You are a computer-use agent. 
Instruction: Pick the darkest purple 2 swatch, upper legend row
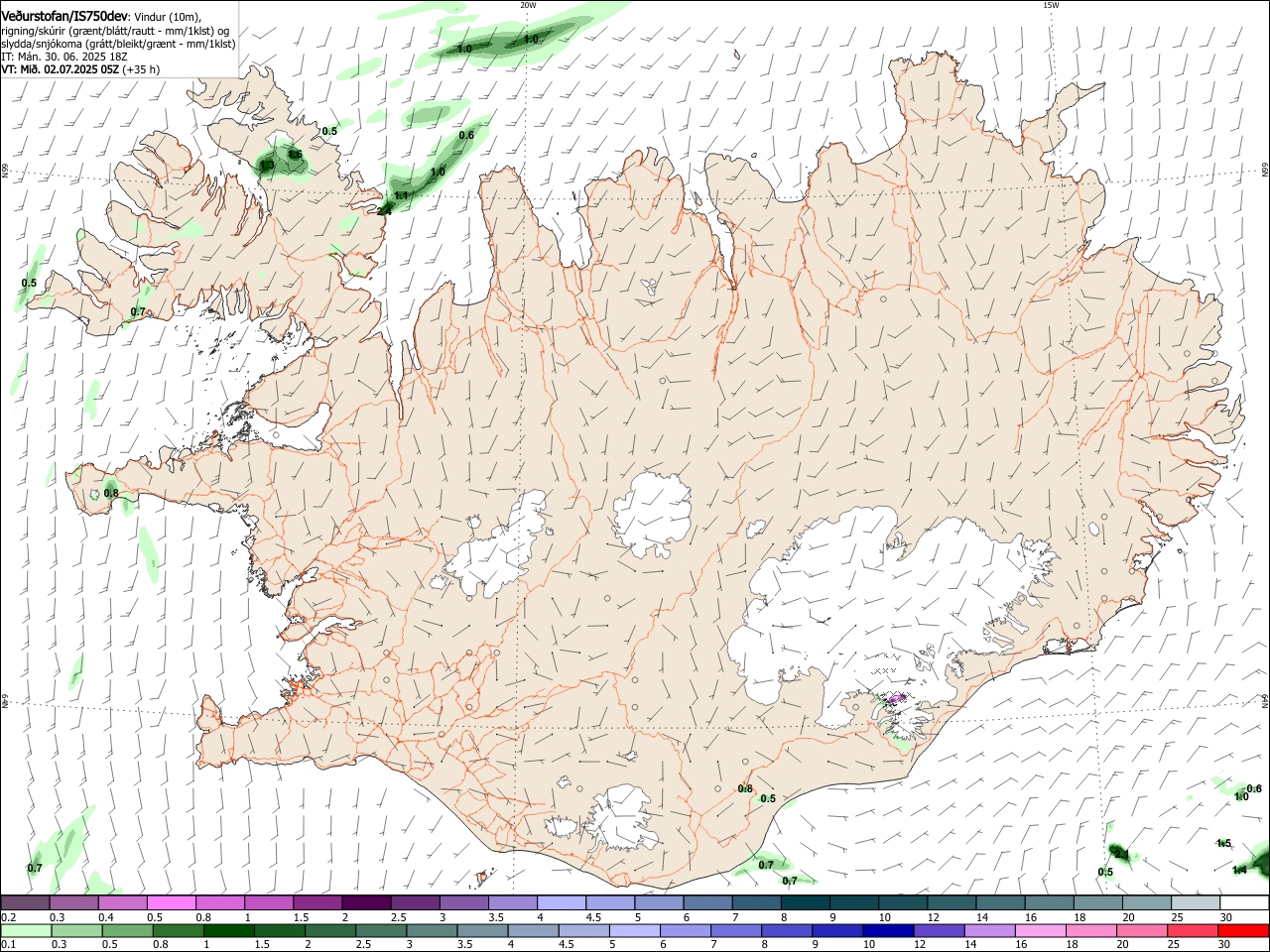pyautogui.click(x=366, y=902)
